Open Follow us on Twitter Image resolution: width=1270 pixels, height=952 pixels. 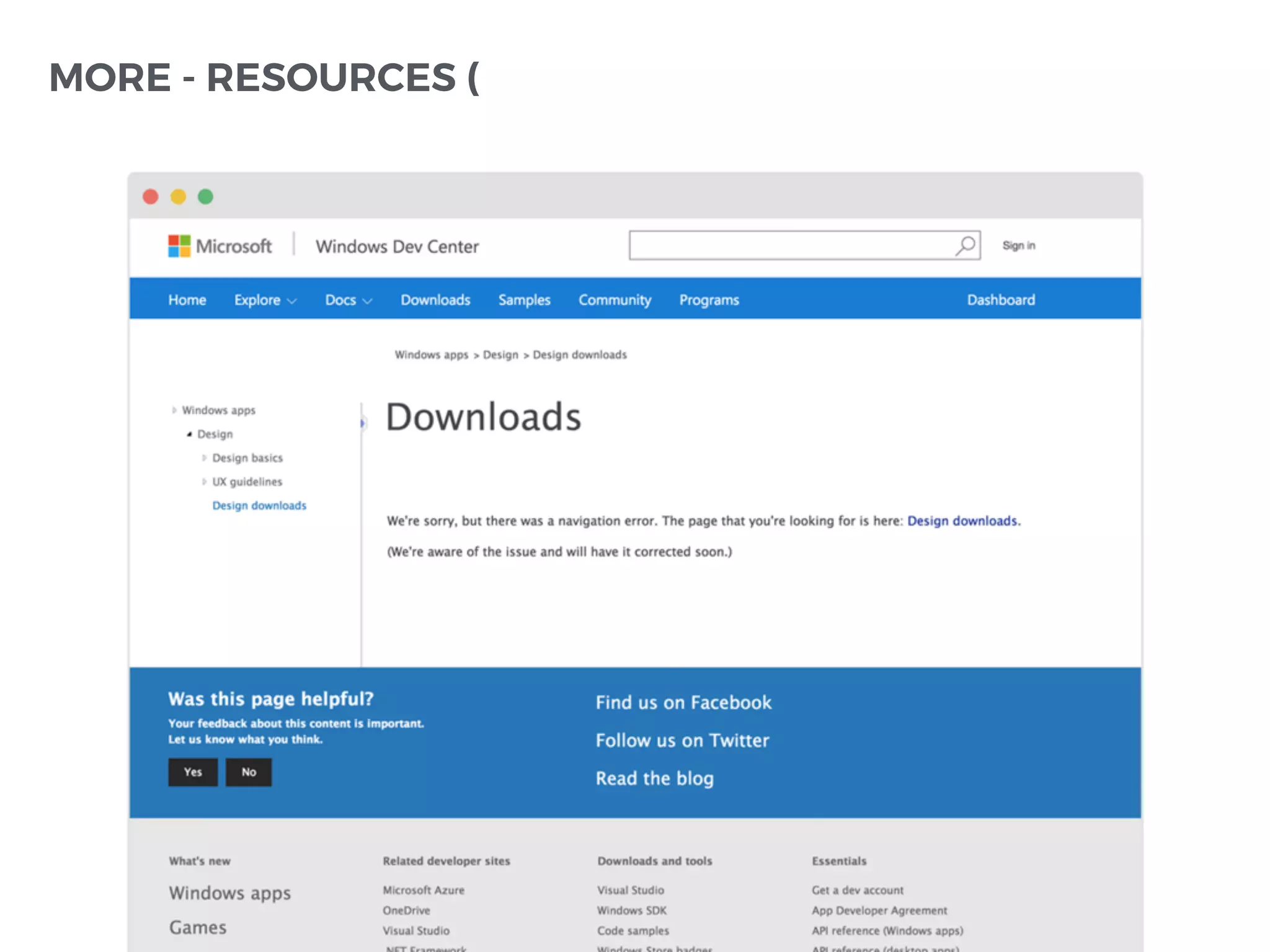coord(682,740)
